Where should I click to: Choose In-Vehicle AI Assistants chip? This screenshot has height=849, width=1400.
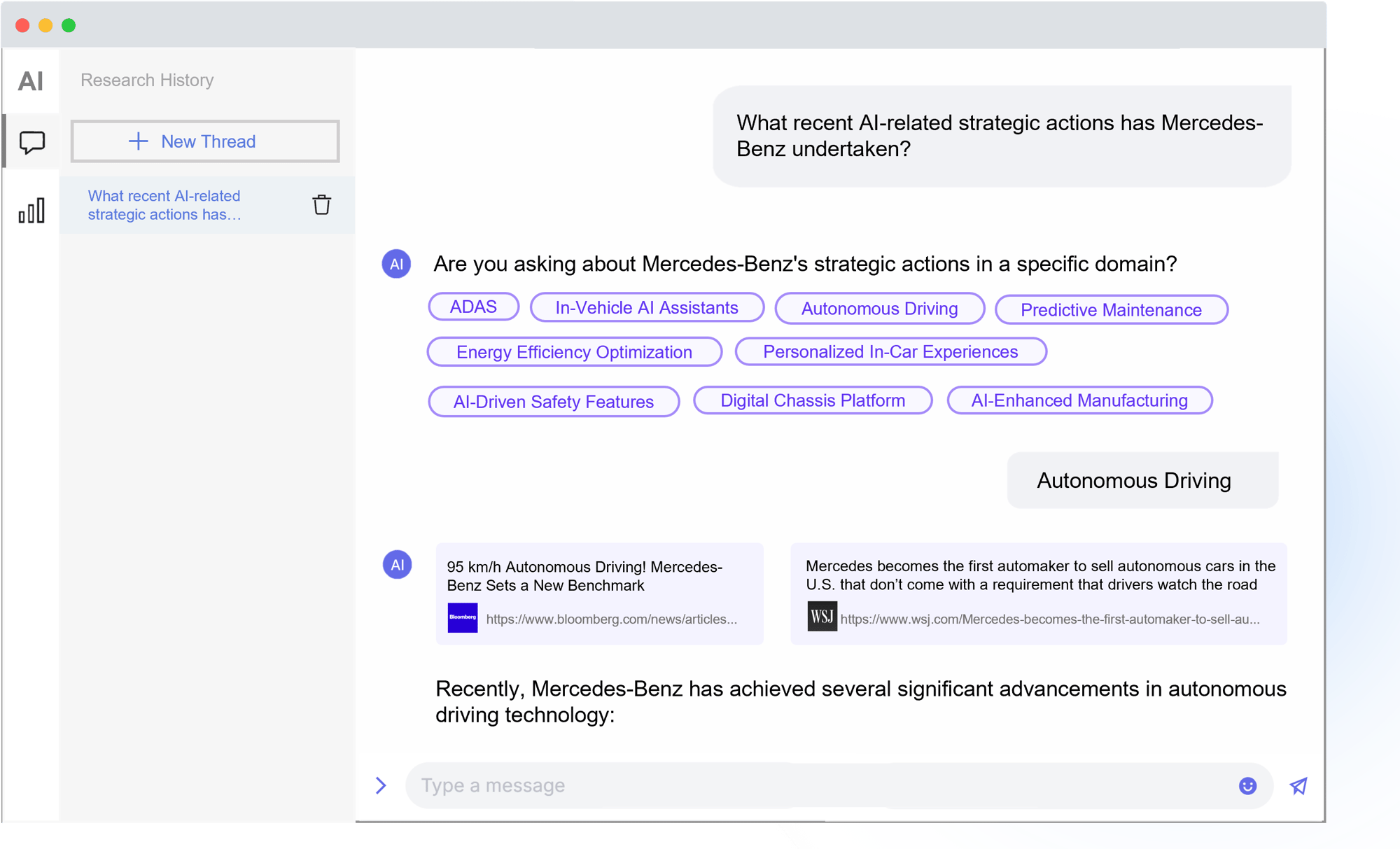(647, 307)
